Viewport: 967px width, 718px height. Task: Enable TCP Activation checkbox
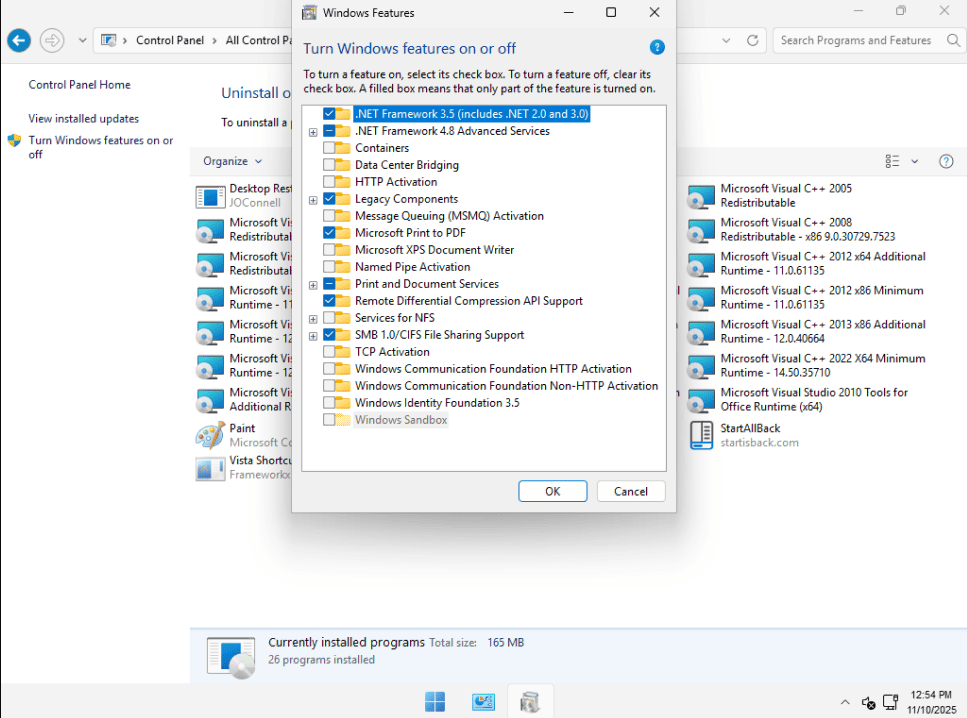click(329, 352)
